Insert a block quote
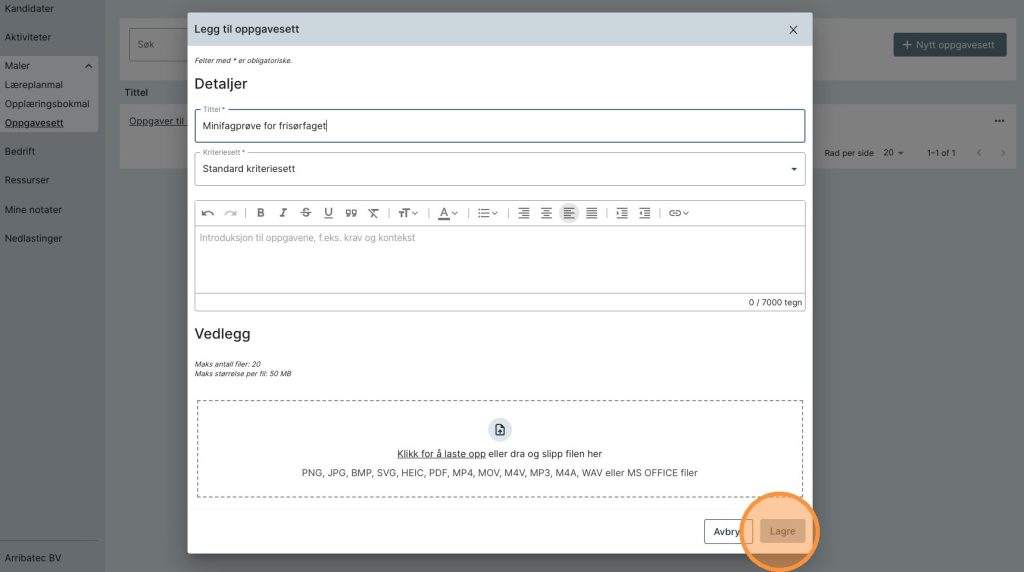 pyautogui.click(x=351, y=213)
